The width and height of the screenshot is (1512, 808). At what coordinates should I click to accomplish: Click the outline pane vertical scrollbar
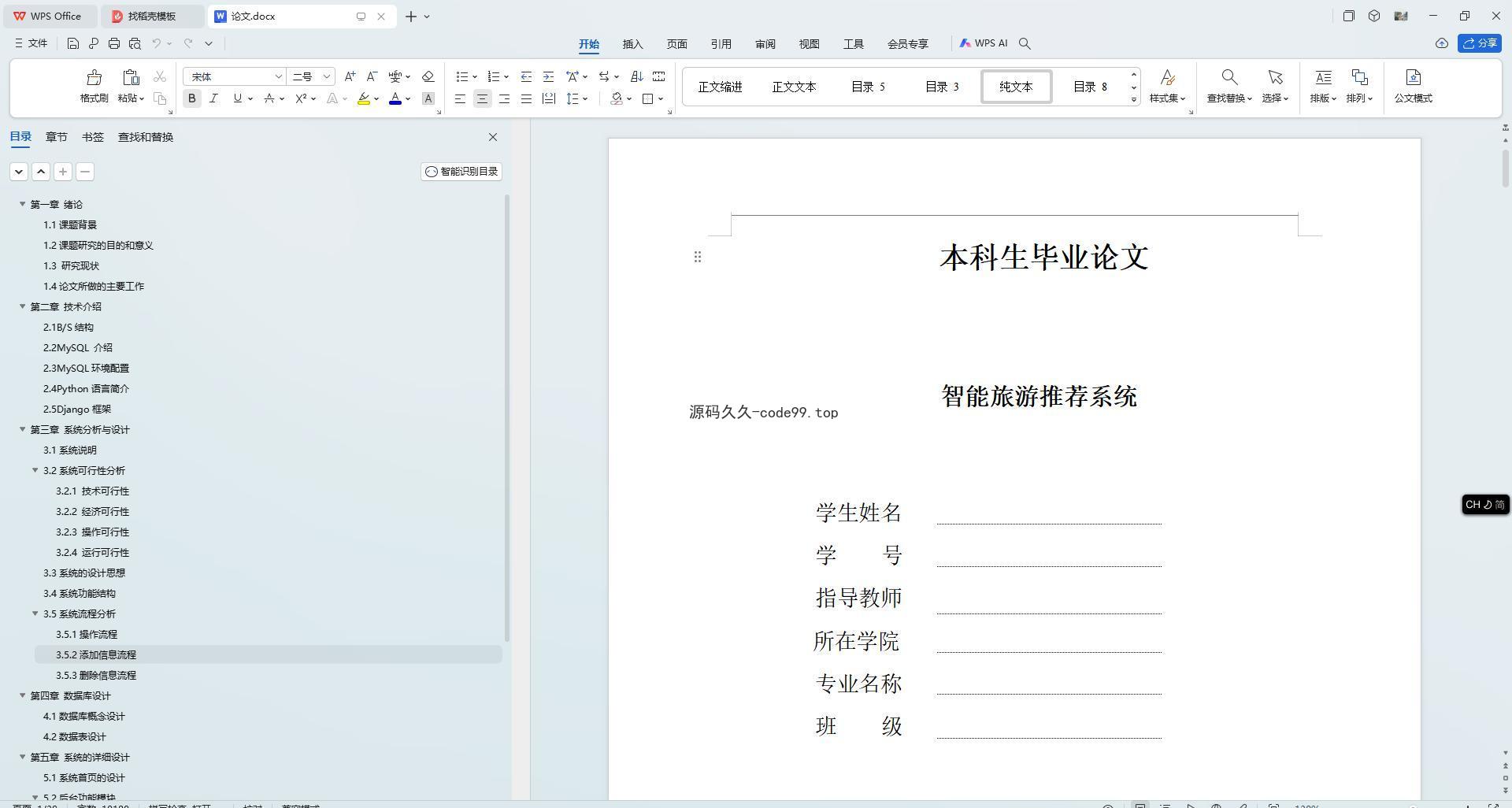pyautogui.click(x=507, y=417)
